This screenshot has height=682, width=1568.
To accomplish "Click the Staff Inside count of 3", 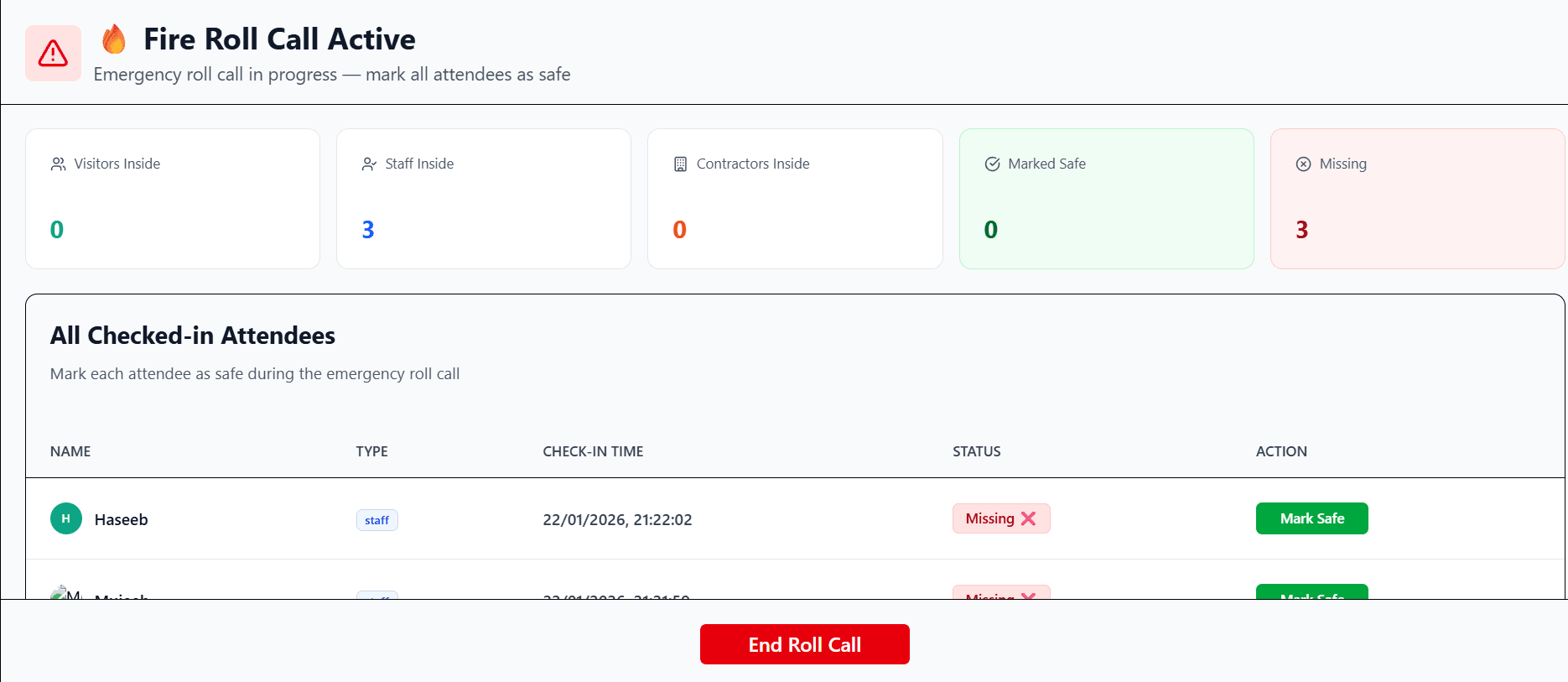I will [367, 229].
